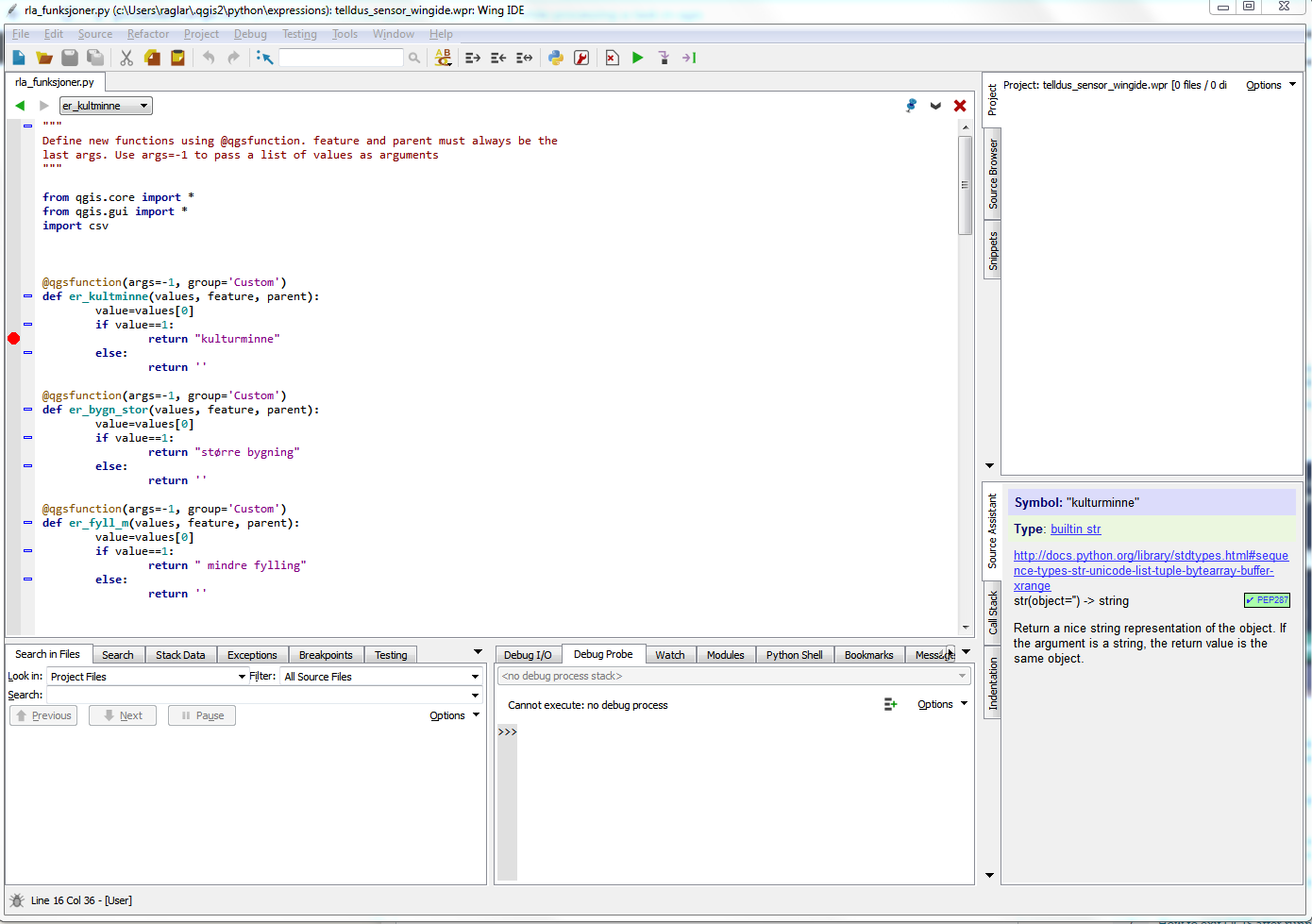
Task: Open the File menu
Action: 21,34
